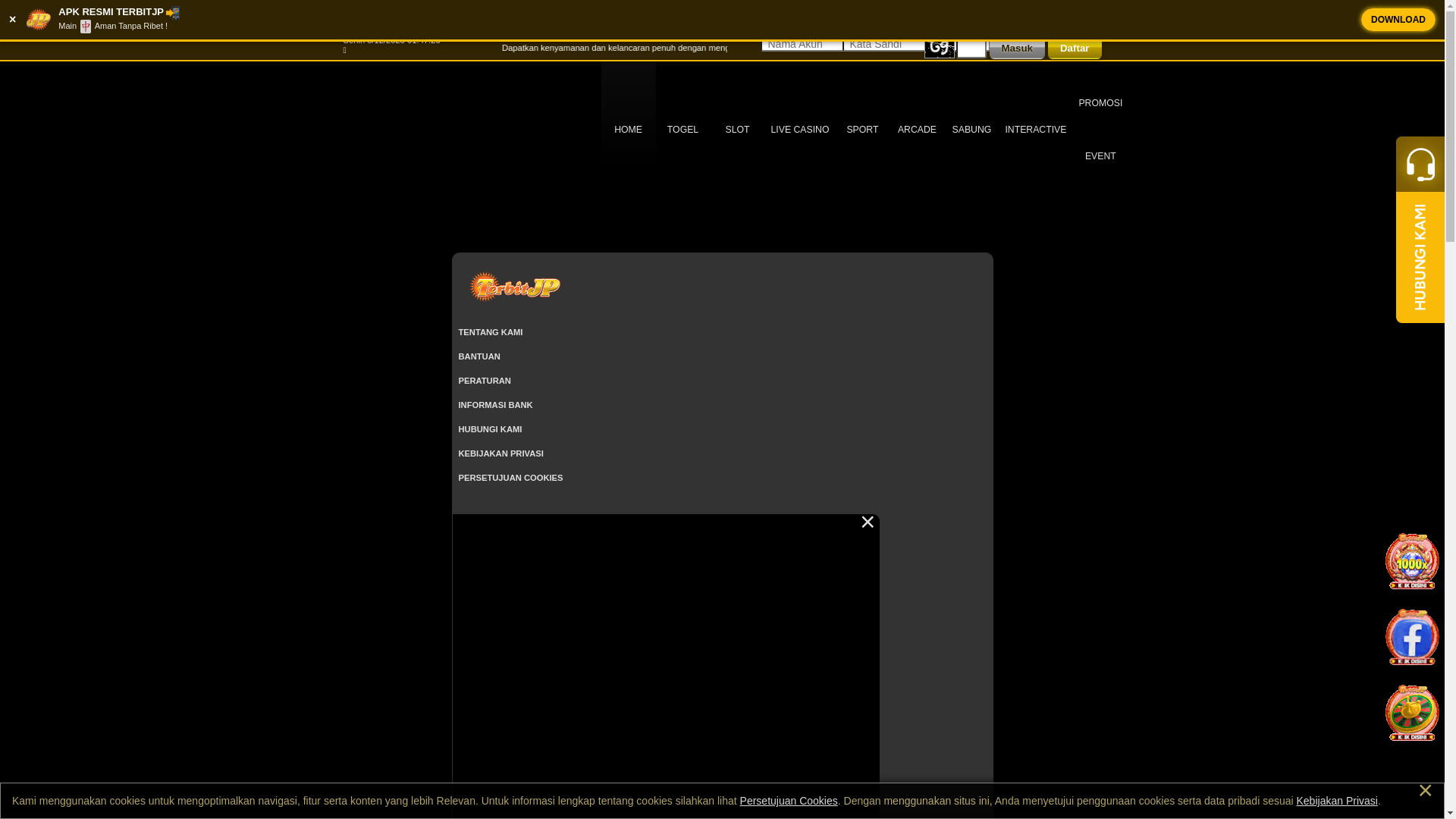This screenshot has width=1456, height=819.
Task: Open the KEBIJAKAN PRIVASI footer link
Action: pyautogui.click(x=500, y=453)
